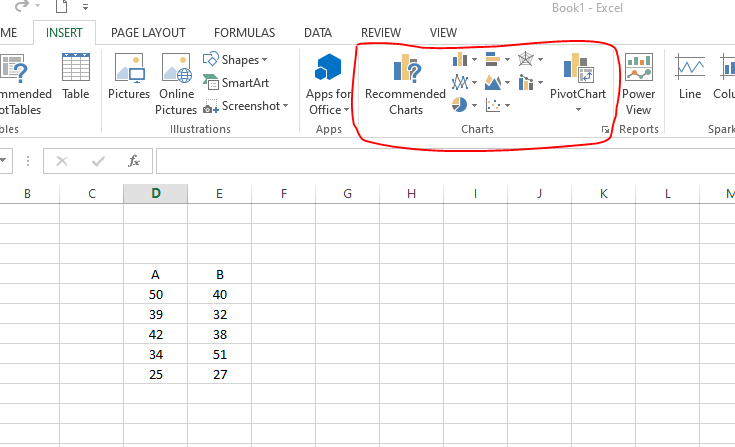Image resolution: width=735 pixels, height=447 pixels.
Task: Click the Power View icon
Action: coord(638,85)
